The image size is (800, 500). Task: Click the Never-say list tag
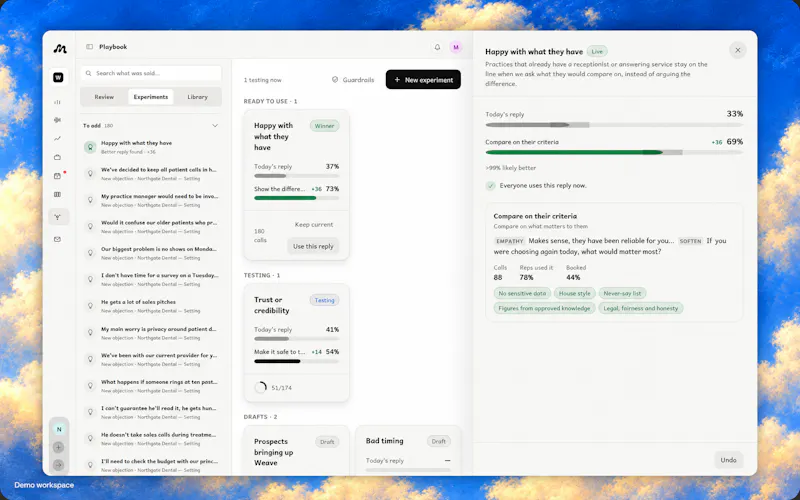[x=622, y=293]
